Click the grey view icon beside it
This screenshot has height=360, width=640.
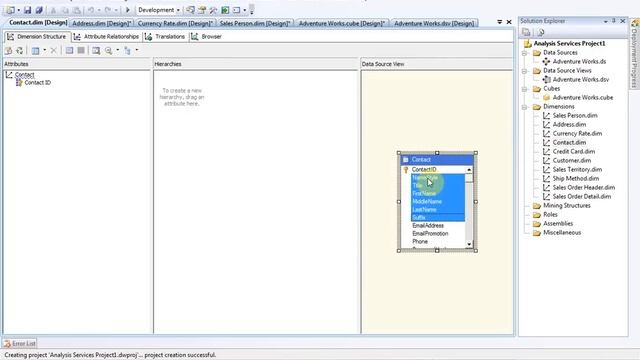pos(81,50)
